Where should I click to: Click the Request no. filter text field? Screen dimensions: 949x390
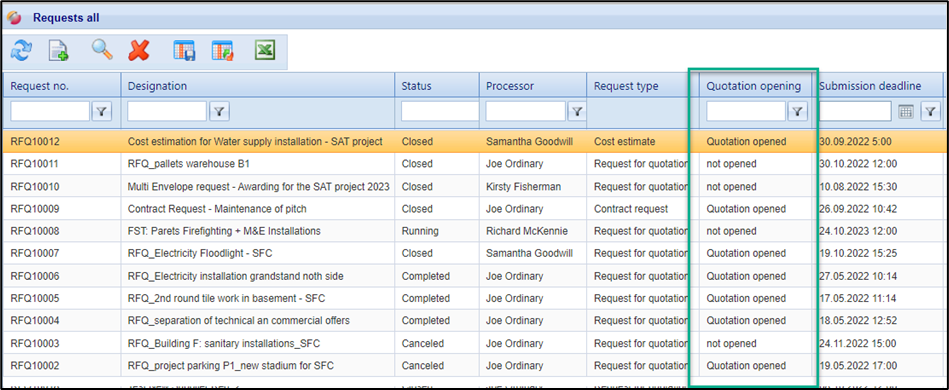(x=50, y=111)
